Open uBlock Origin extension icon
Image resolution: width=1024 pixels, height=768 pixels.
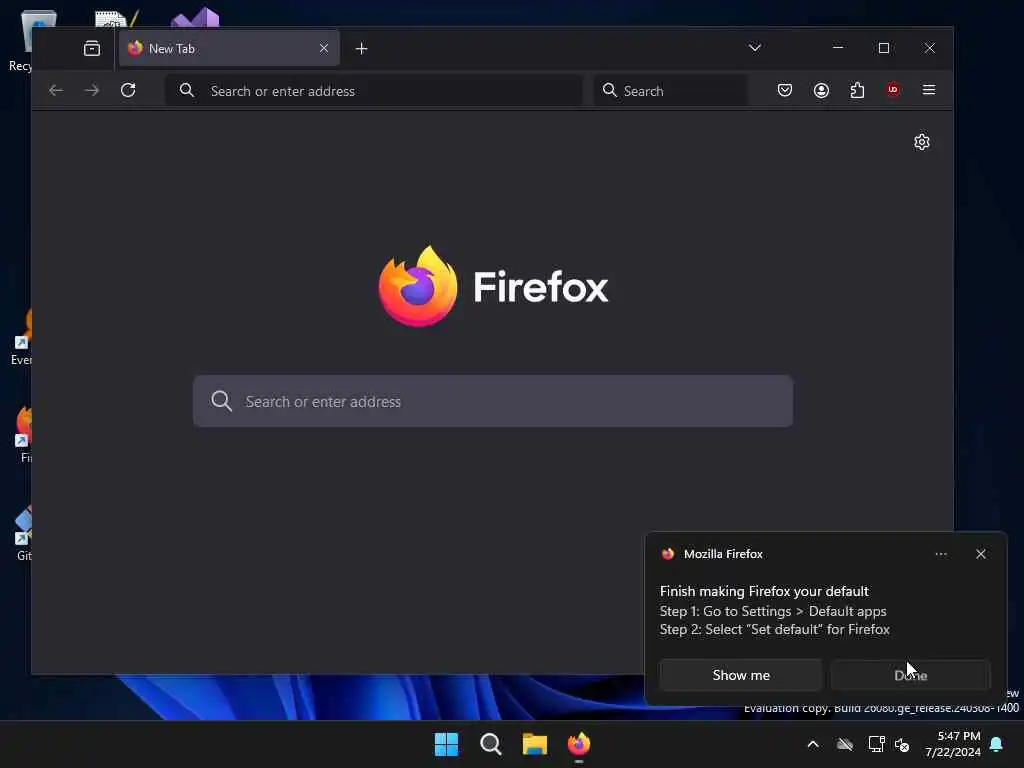pyautogui.click(x=893, y=89)
